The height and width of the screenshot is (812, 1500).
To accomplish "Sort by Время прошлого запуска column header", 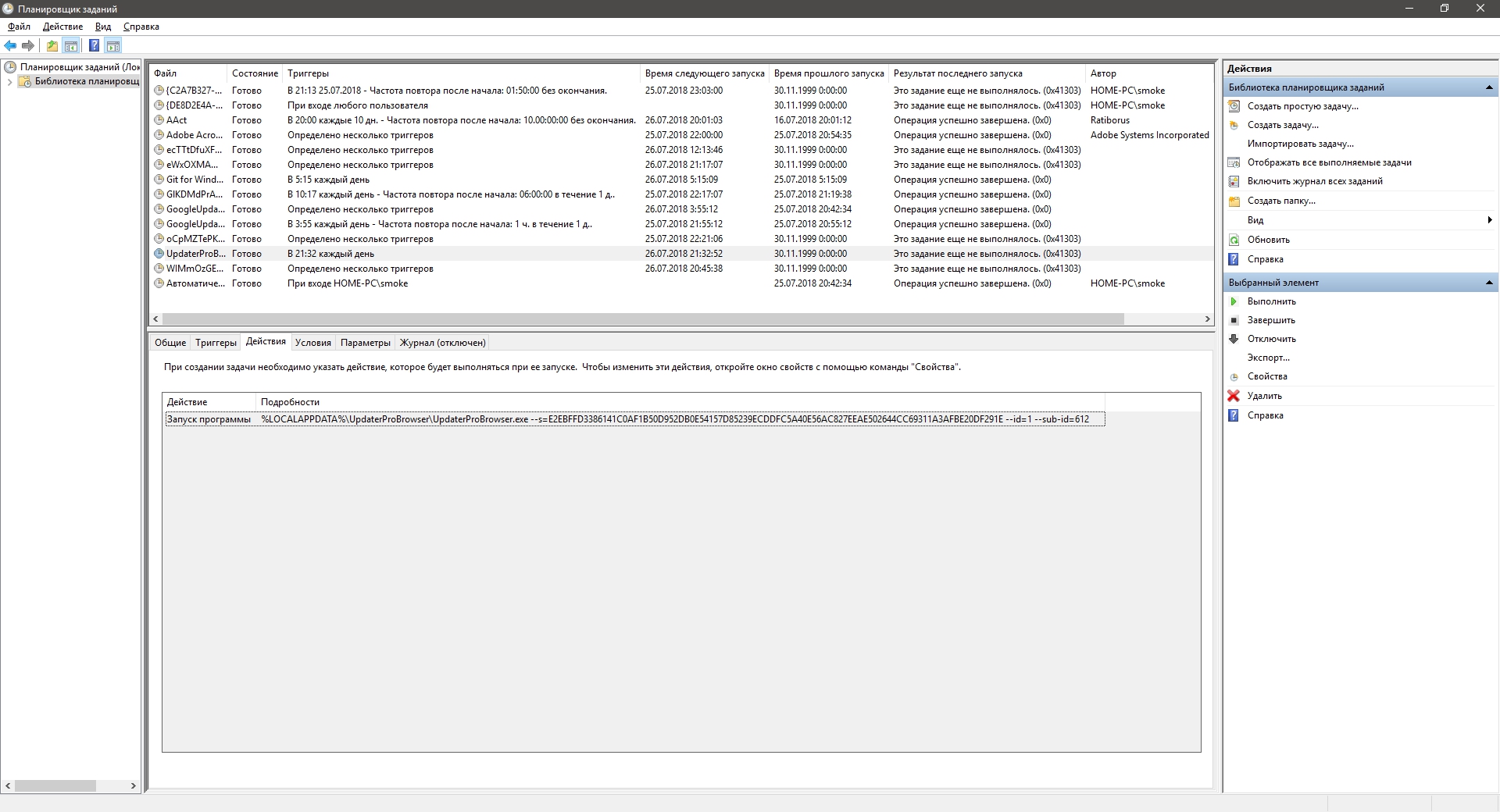I will point(829,73).
